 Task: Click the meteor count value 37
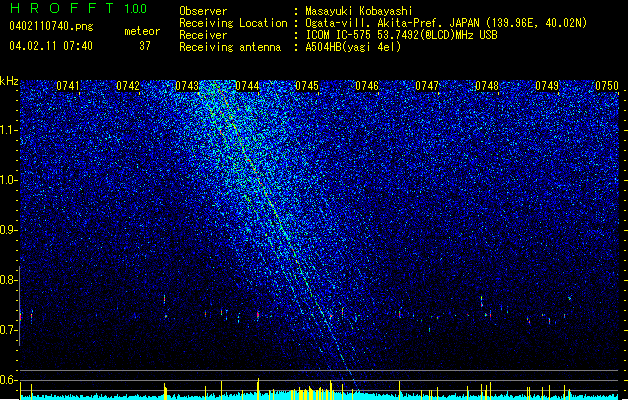[145, 46]
